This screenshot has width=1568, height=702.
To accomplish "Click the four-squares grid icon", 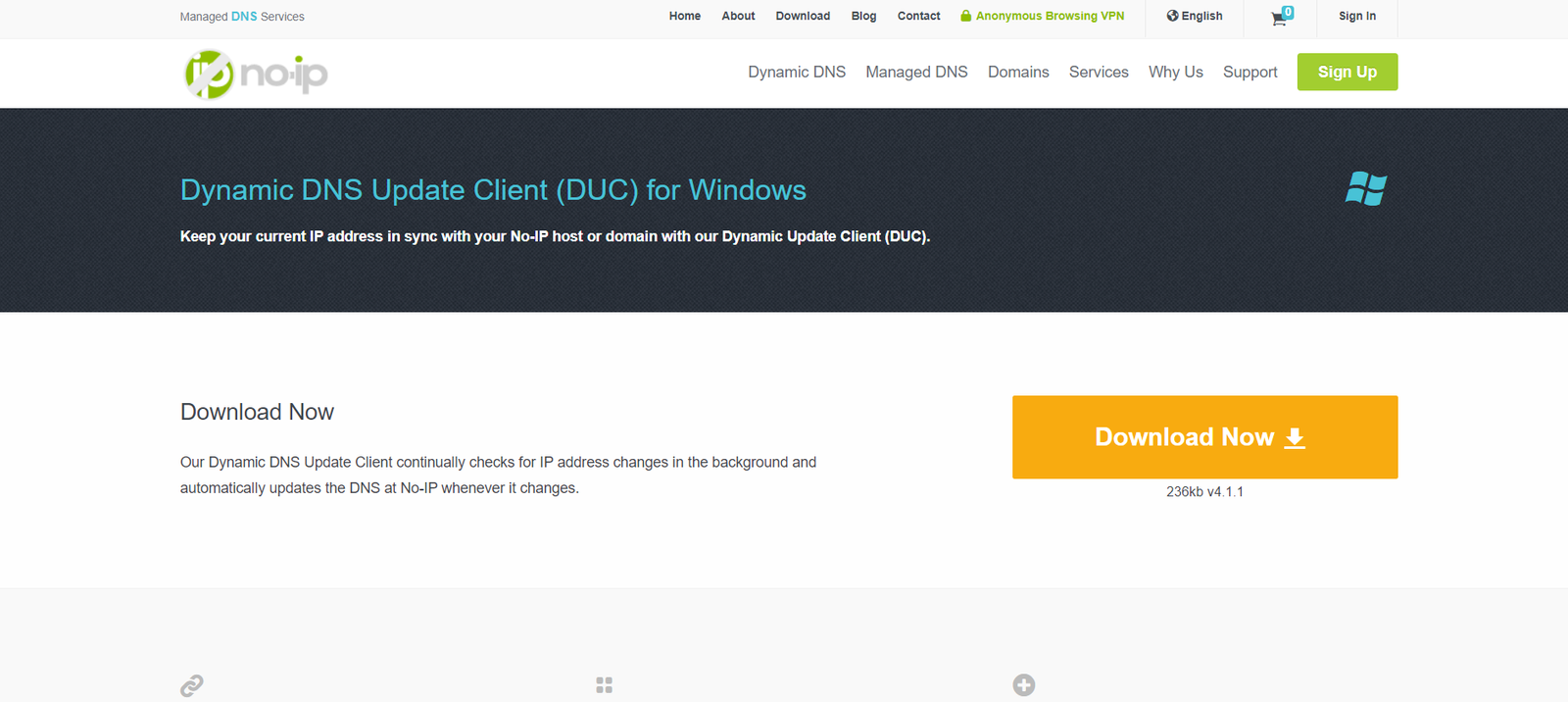I will tap(605, 685).
